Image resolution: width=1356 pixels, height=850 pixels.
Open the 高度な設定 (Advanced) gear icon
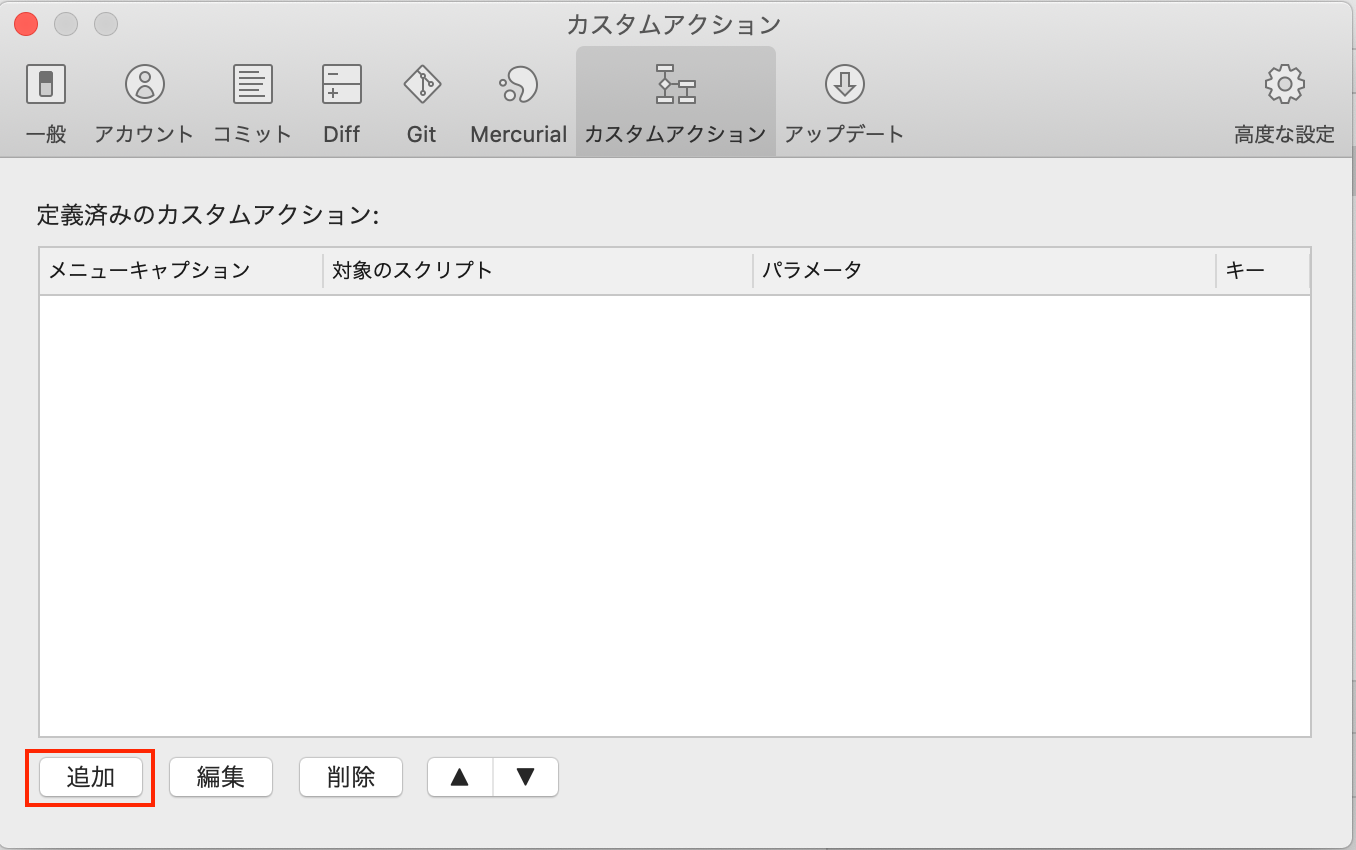tap(1283, 100)
